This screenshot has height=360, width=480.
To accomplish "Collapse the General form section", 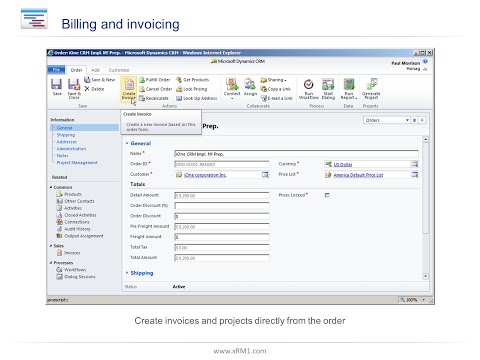I will [x=127, y=143].
